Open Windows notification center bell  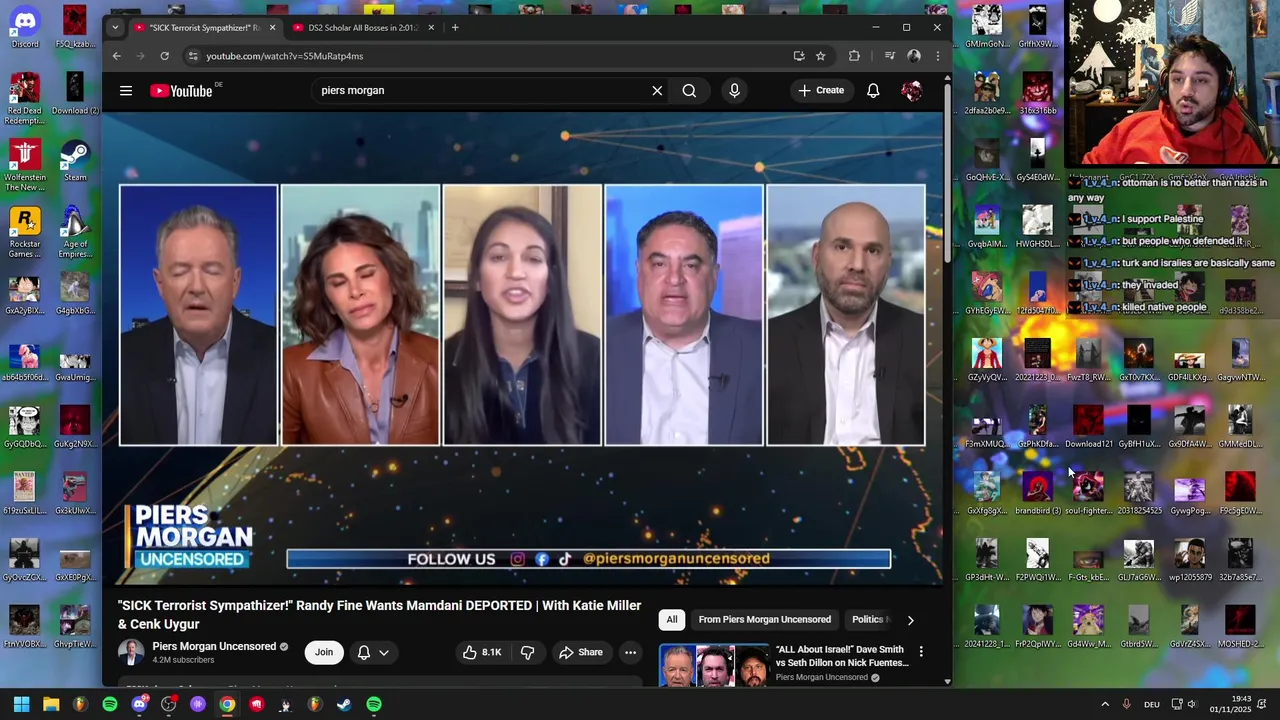coord(1262,704)
